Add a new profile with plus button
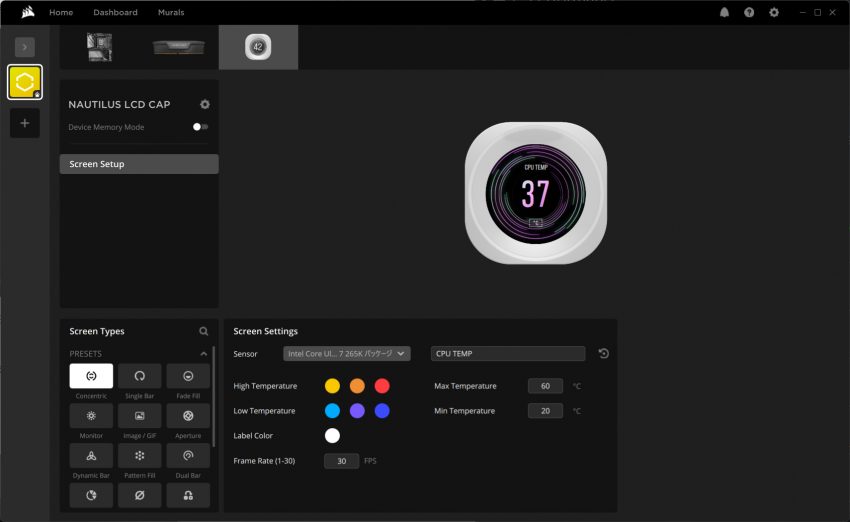 (25, 123)
